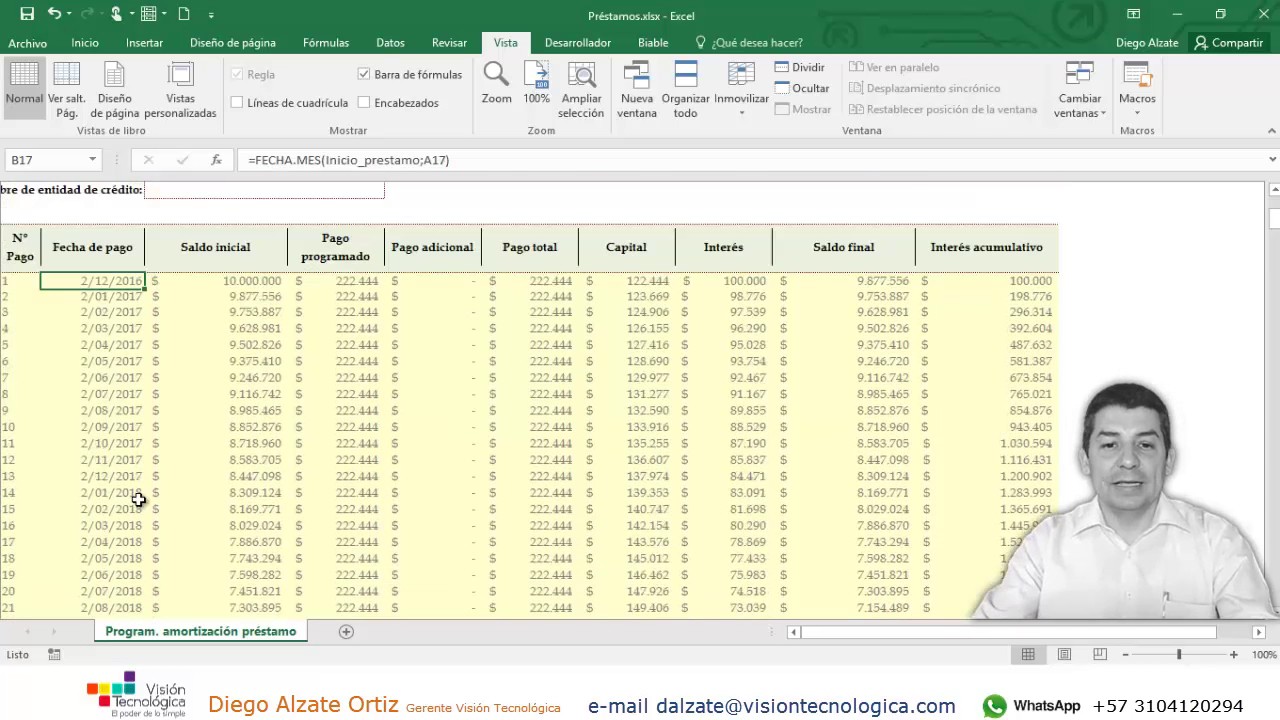The height and width of the screenshot is (720, 1280).
Task: Open Vistas personalizadas
Action: click(180, 90)
